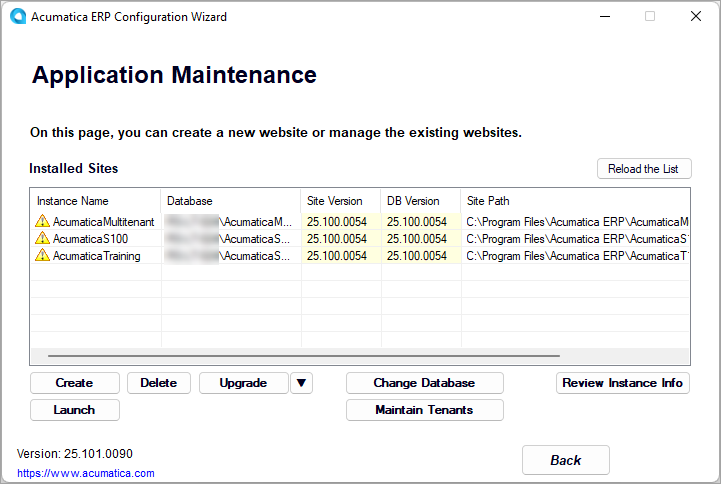
Task: Open the www.acumatica.com link
Action: pyautogui.click(x=86, y=473)
